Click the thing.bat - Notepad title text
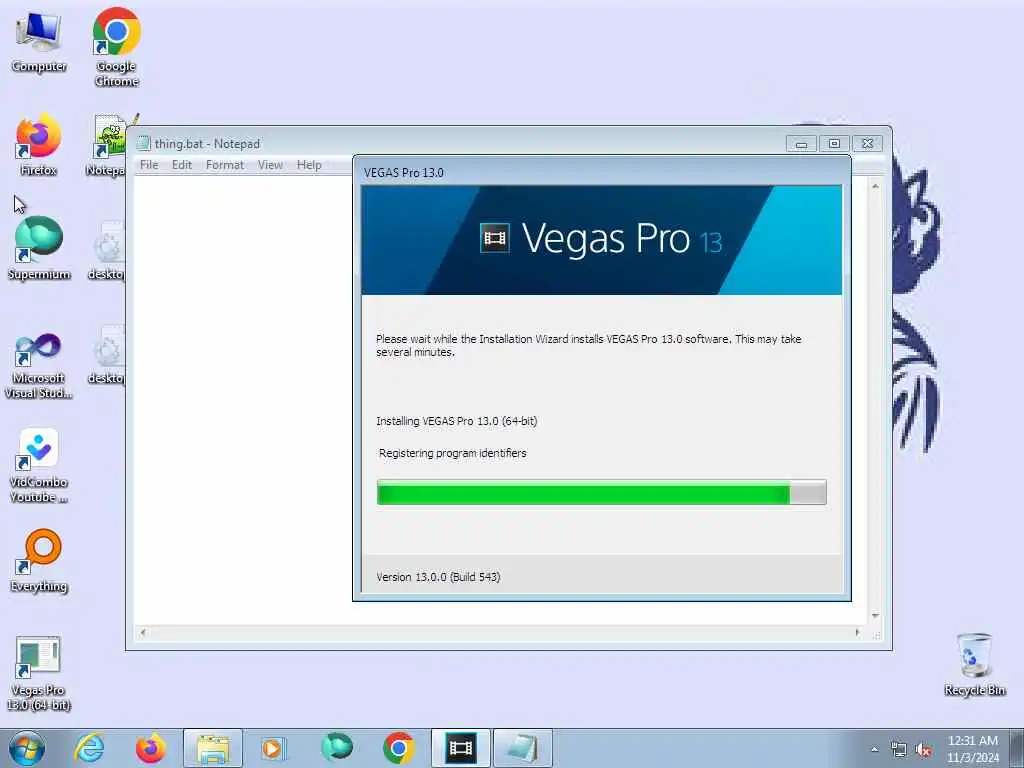 click(207, 144)
